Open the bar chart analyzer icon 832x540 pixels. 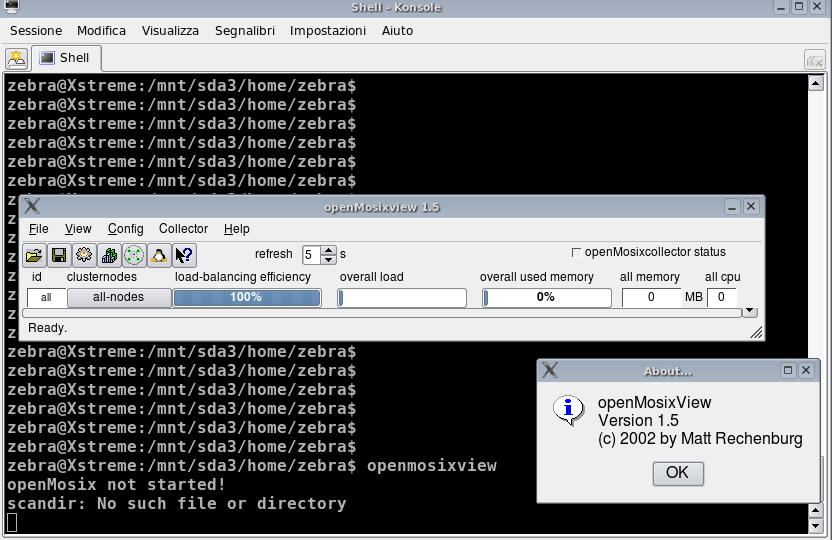109,256
